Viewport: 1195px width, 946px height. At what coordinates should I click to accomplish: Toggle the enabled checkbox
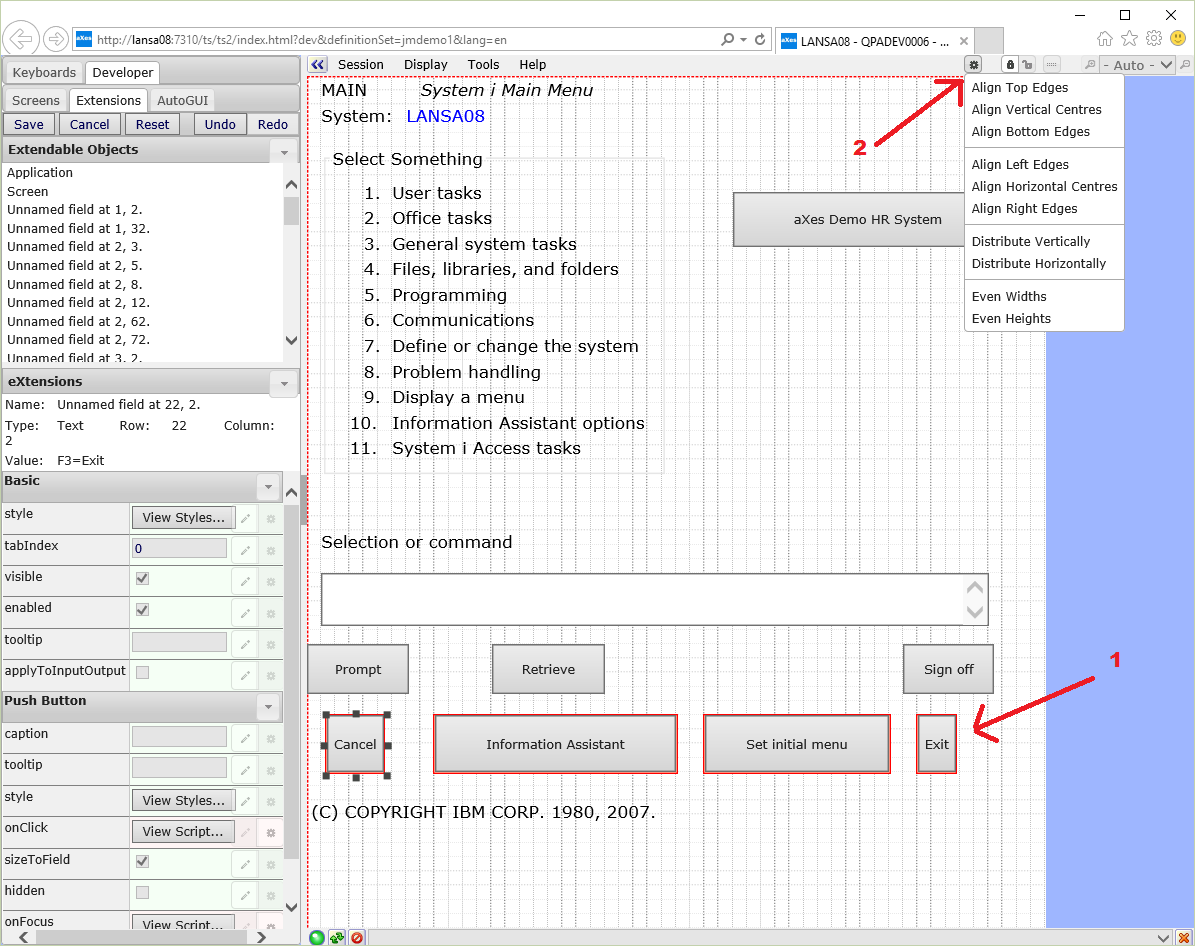pyautogui.click(x=142, y=609)
